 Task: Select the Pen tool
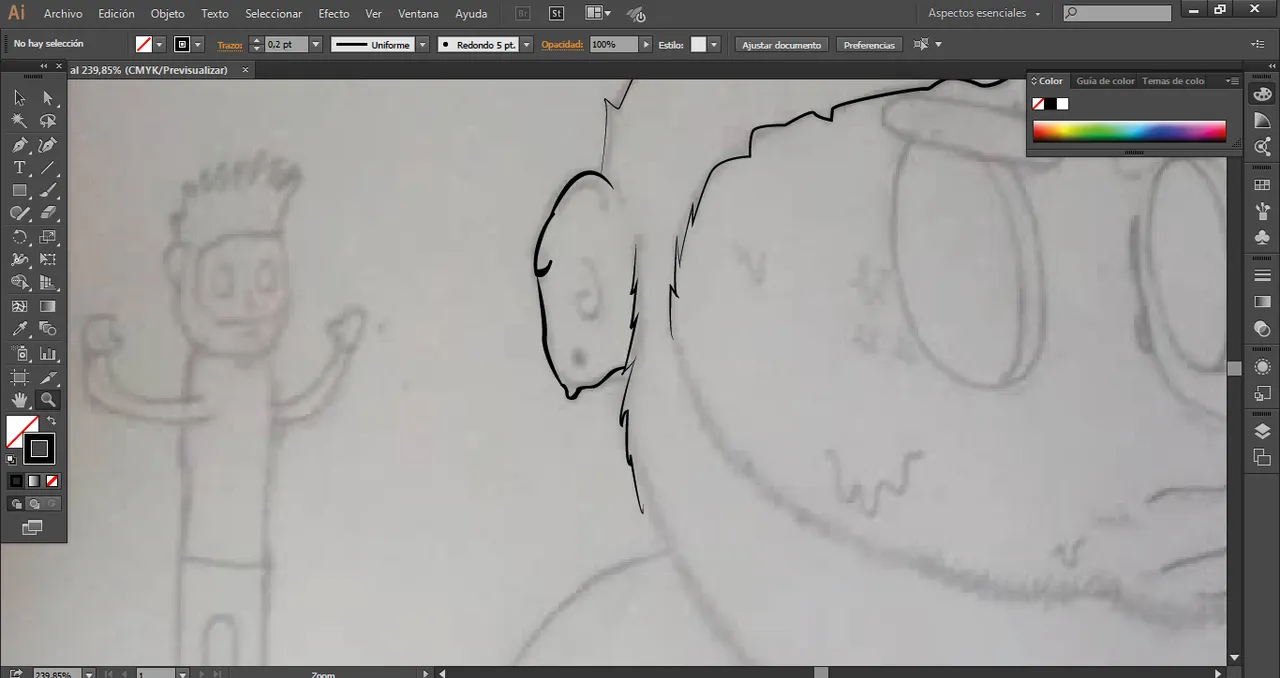[x=20, y=144]
